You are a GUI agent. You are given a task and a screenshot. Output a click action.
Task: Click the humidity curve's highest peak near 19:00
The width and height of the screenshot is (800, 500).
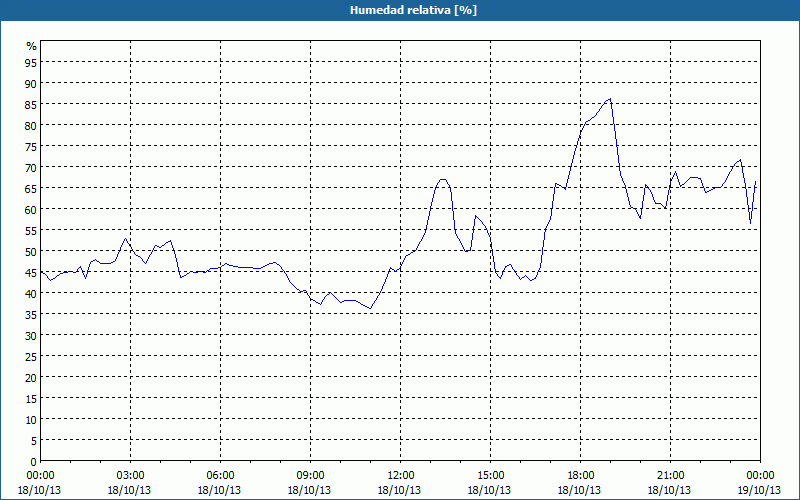click(610, 99)
